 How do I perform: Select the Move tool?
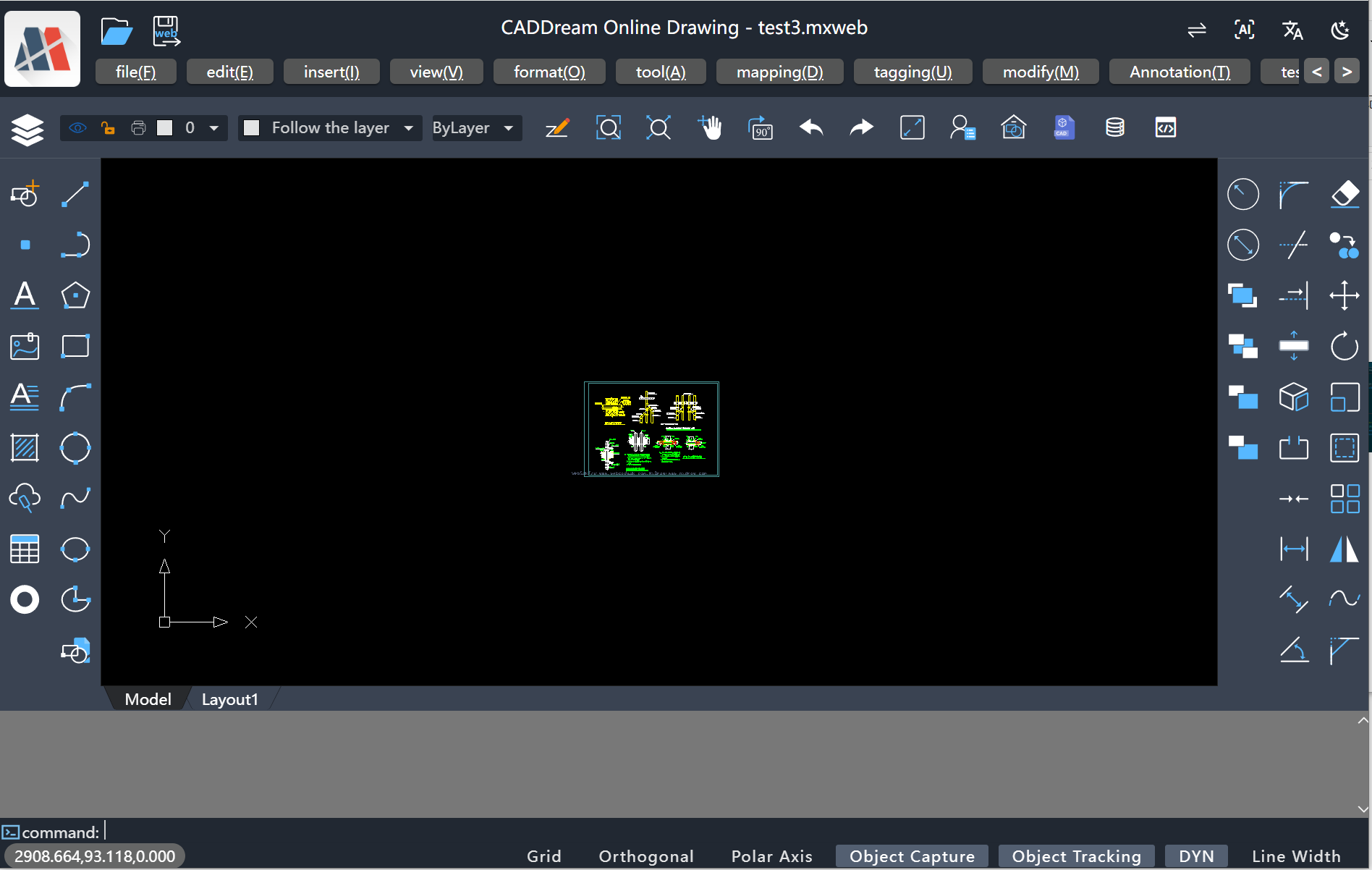tap(1345, 295)
